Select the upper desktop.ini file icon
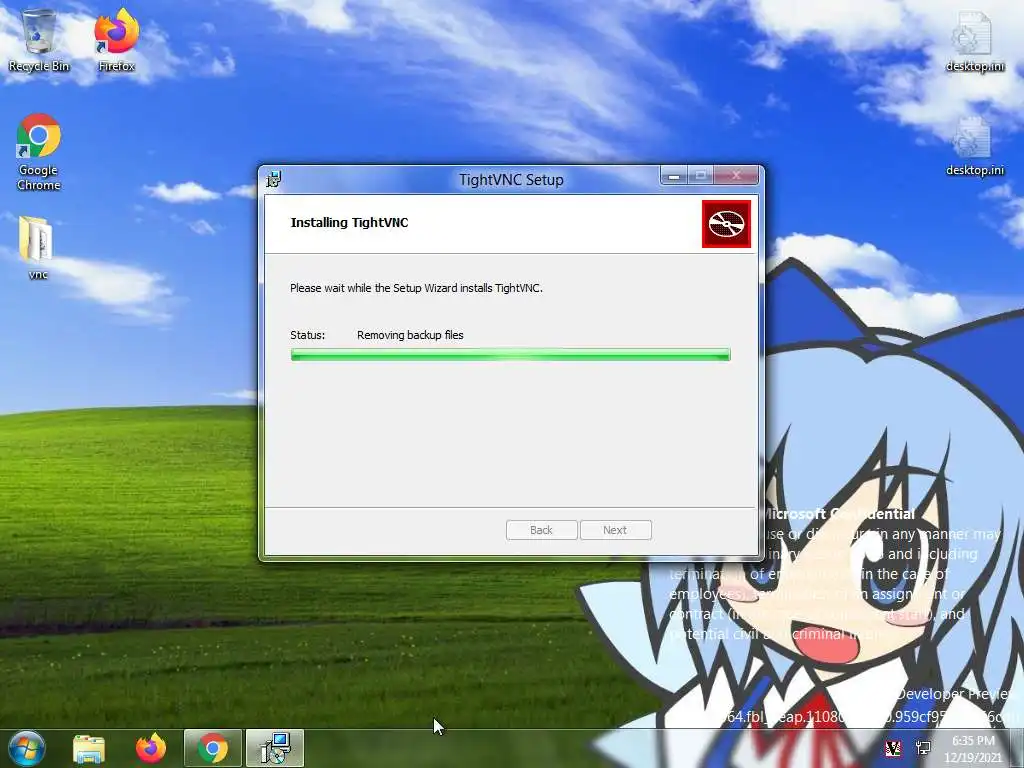The width and height of the screenshot is (1024, 768). [974, 40]
